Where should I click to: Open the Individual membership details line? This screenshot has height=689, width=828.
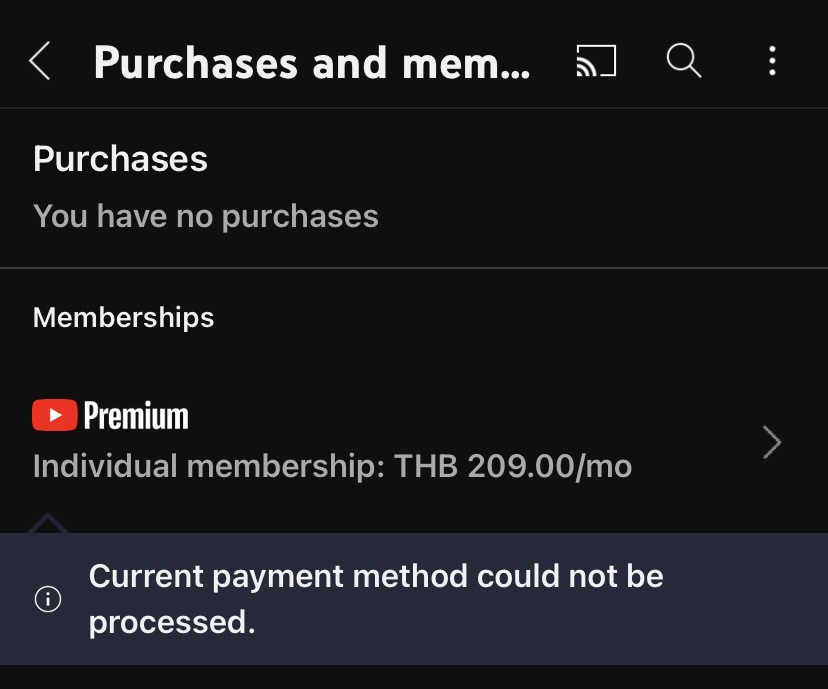(x=332, y=466)
